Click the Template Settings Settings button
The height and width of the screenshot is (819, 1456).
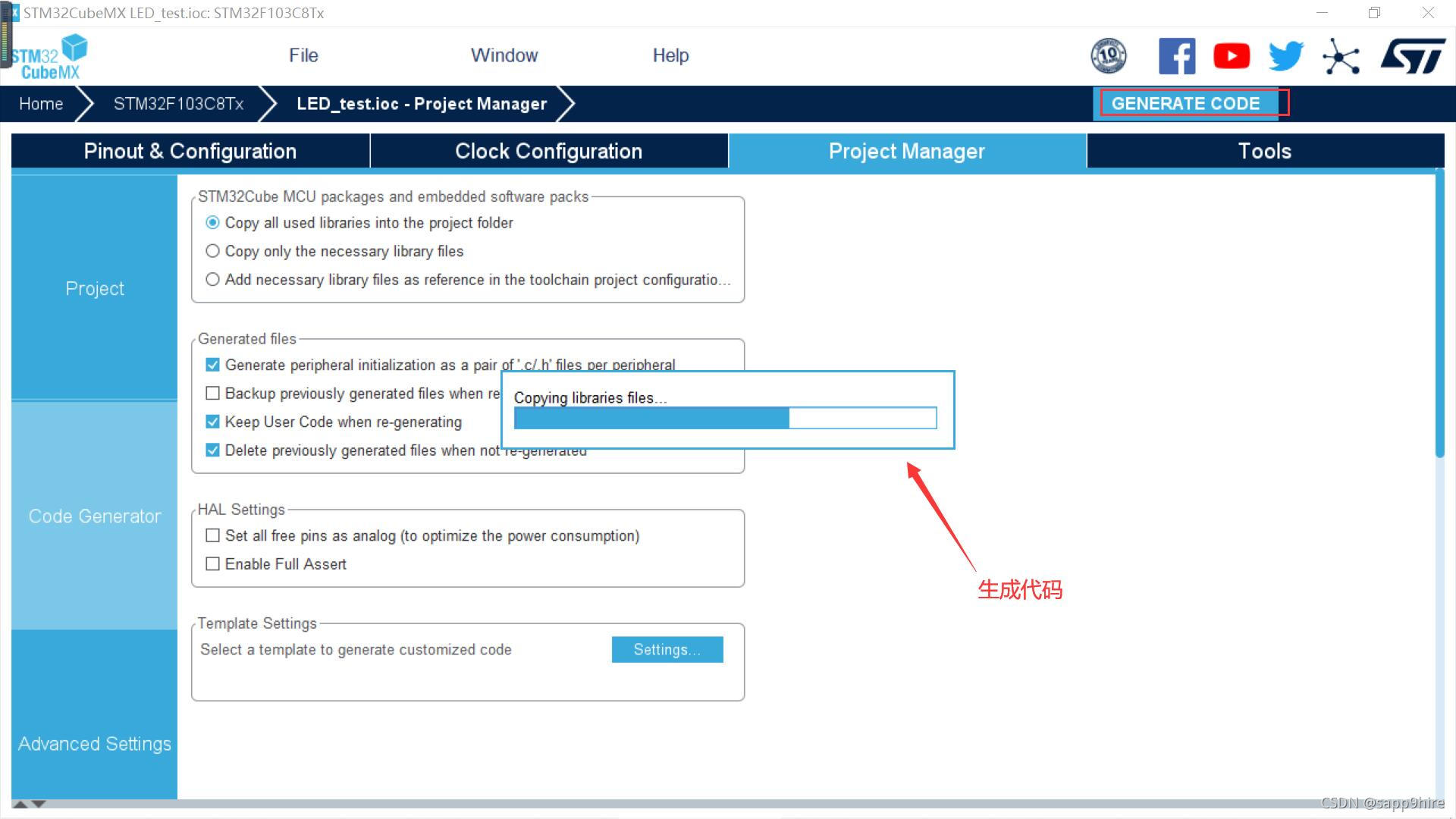[x=668, y=649]
